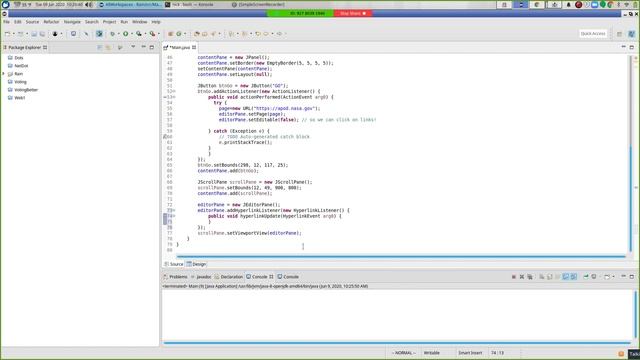Click the Pin Console icon
This screenshot has height=360, width=640.
coord(586,277)
